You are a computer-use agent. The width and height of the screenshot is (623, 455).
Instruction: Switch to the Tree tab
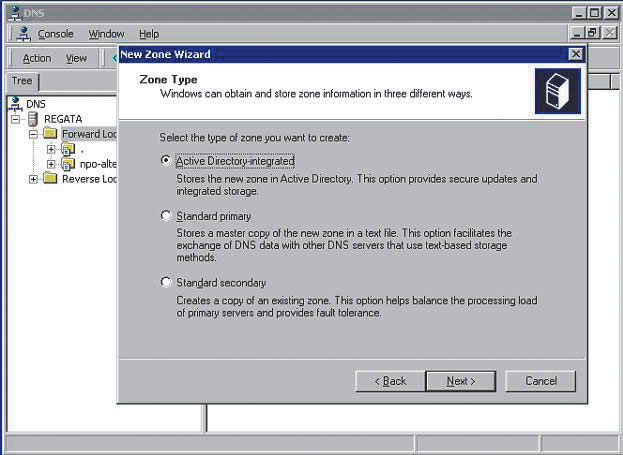tap(21, 81)
